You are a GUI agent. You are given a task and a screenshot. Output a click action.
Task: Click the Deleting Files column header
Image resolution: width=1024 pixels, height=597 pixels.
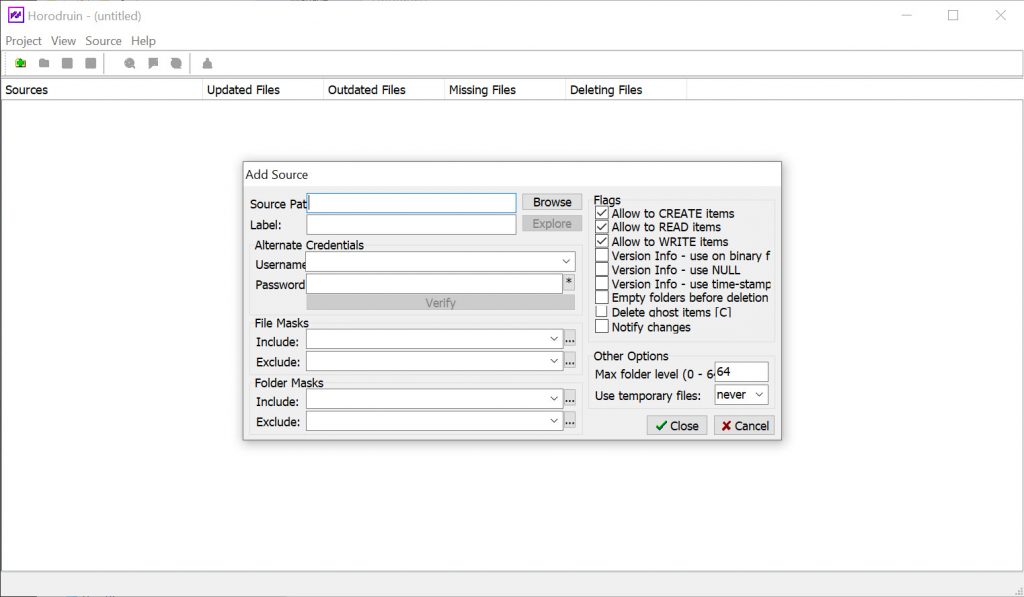tap(626, 90)
